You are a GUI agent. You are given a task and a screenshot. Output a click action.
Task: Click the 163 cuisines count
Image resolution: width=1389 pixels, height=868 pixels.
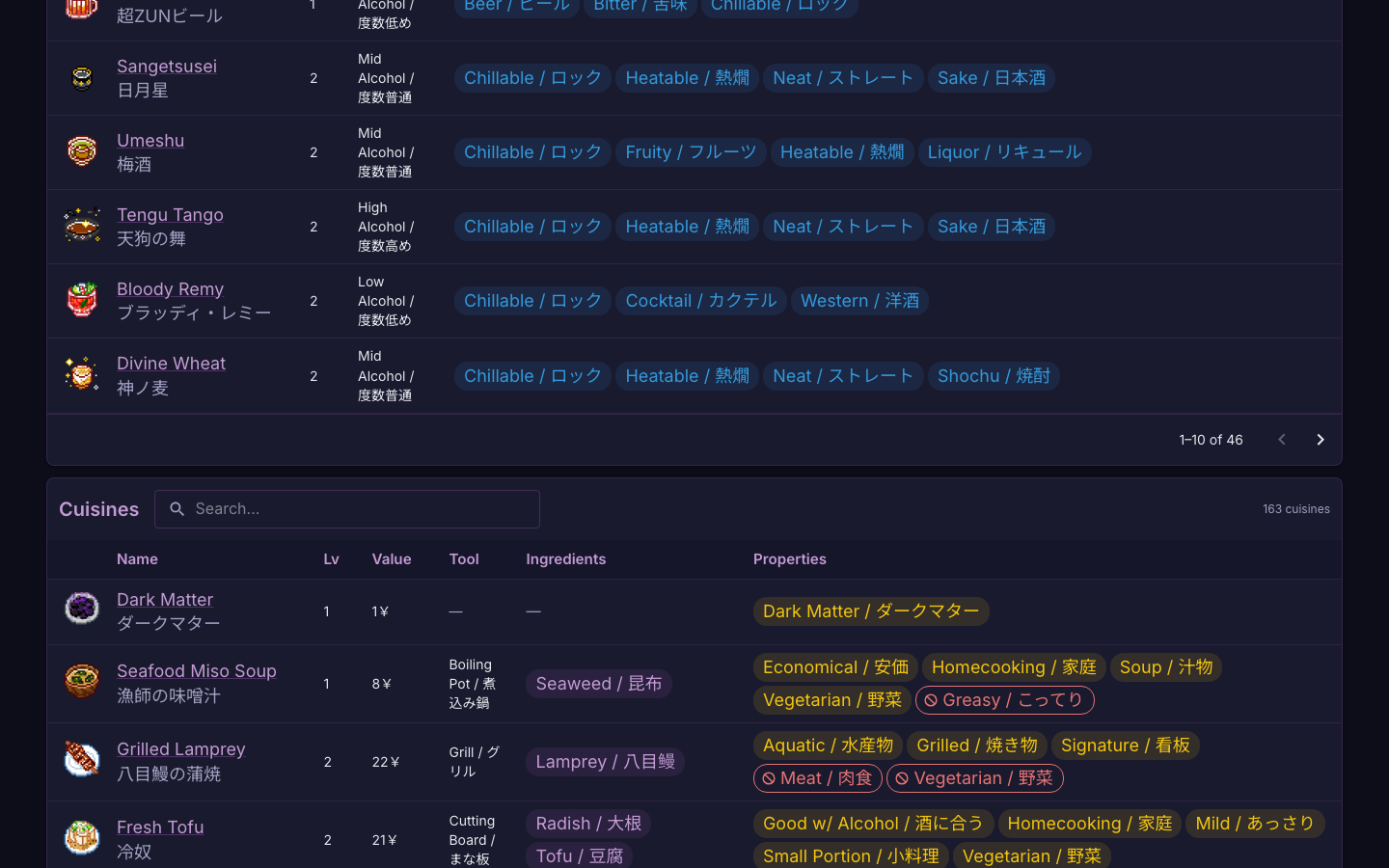pyautogui.click(x=1296, y=509)
